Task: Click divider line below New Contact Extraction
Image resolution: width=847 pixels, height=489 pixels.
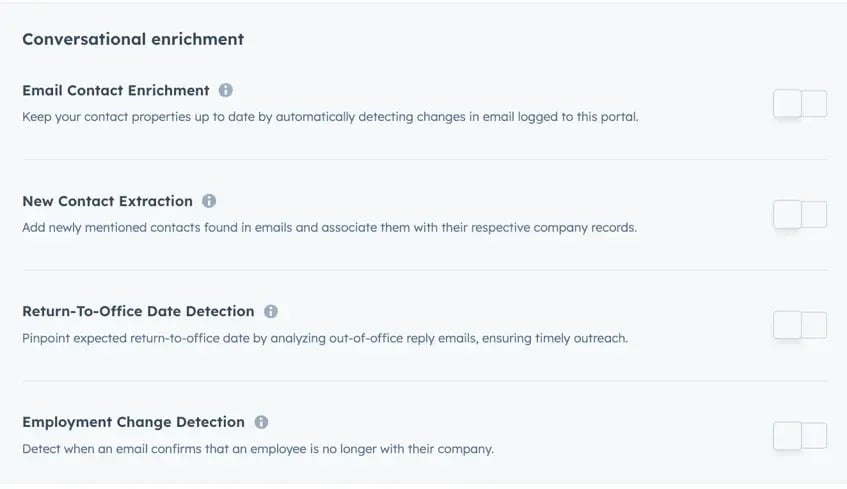Action: 424,270
